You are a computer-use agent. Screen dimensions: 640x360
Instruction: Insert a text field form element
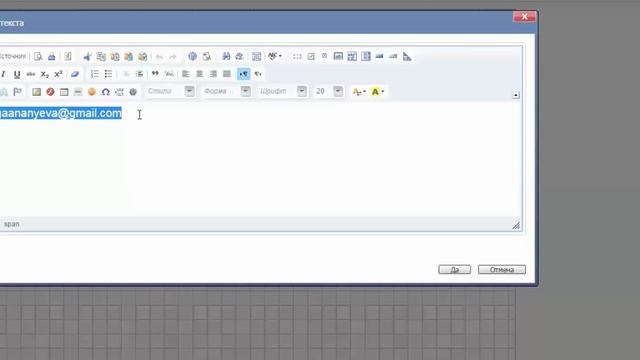[338, 56]
